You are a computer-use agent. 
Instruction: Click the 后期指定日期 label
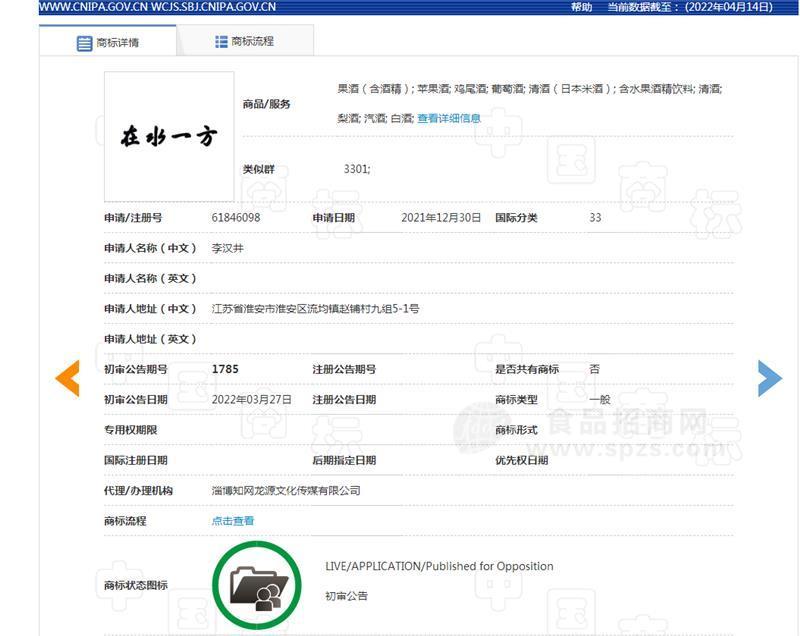tap(344, 460)
